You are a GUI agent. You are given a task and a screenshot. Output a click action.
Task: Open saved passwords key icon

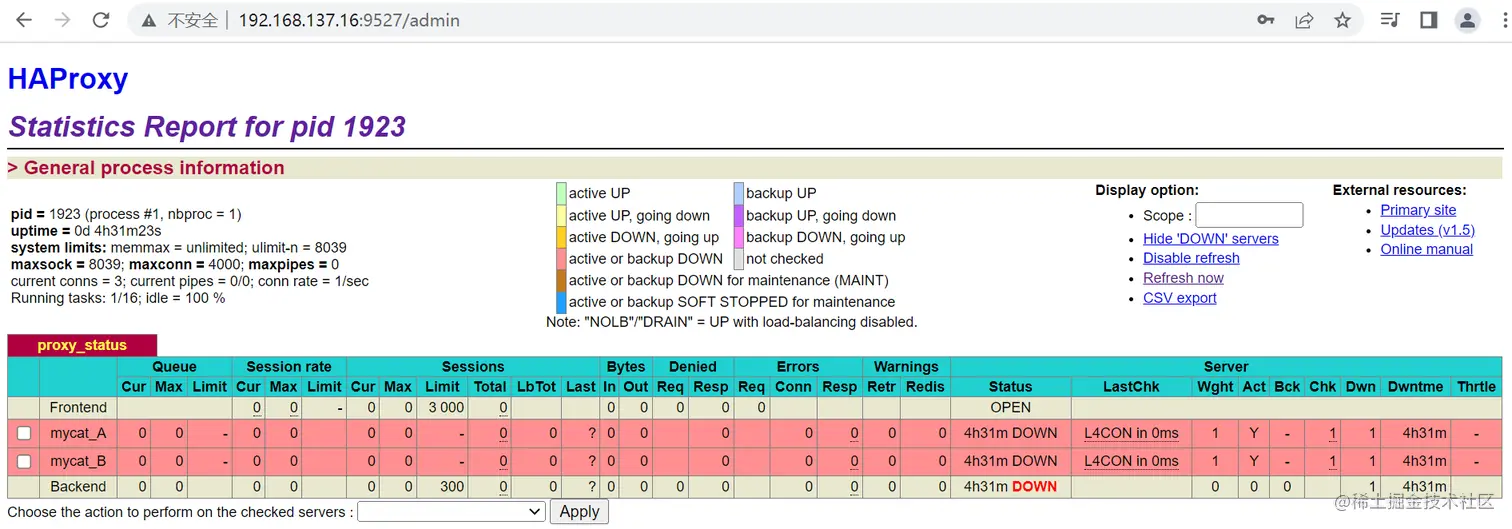[1266, 20]
